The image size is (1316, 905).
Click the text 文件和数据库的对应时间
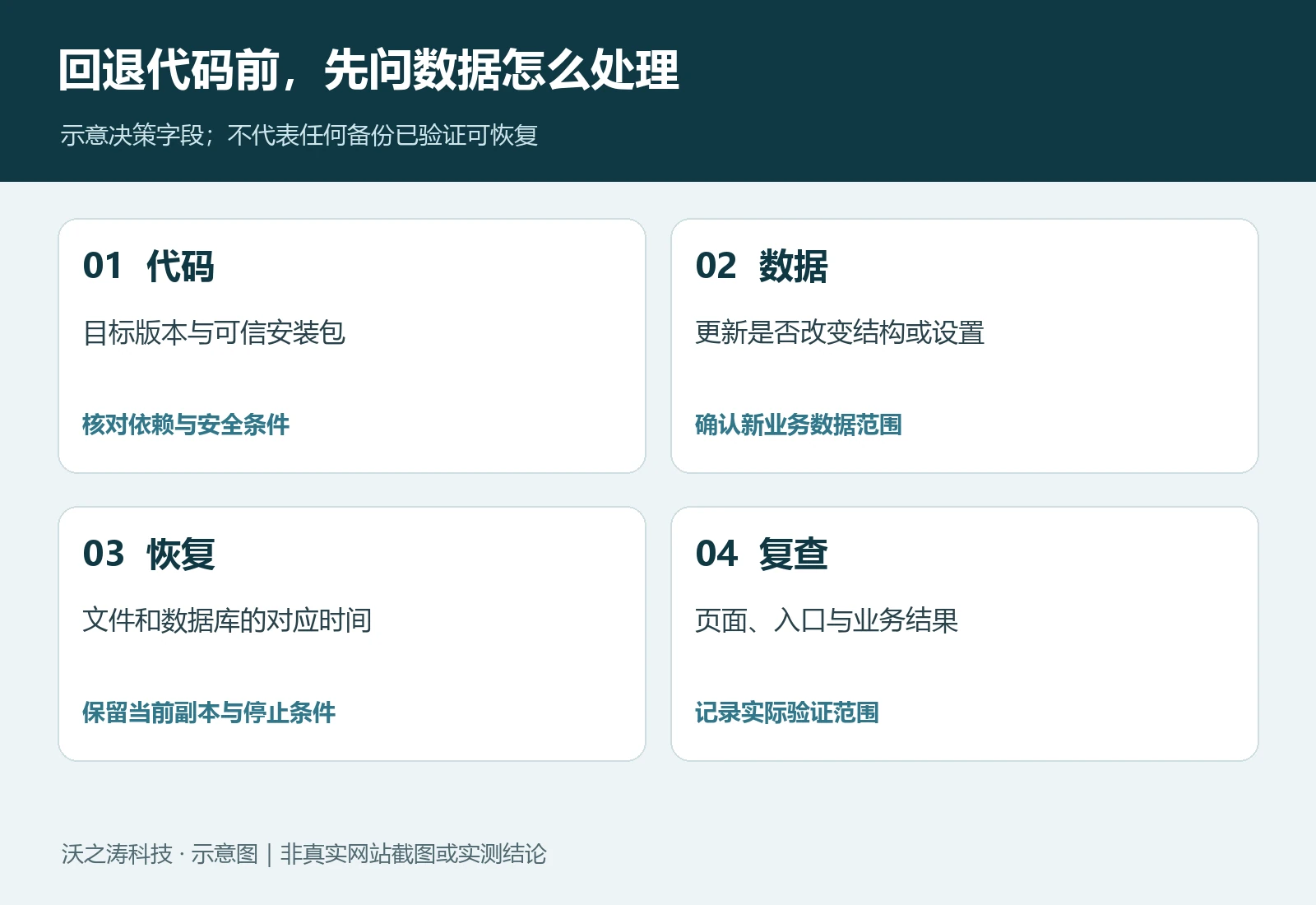[227, 620]
